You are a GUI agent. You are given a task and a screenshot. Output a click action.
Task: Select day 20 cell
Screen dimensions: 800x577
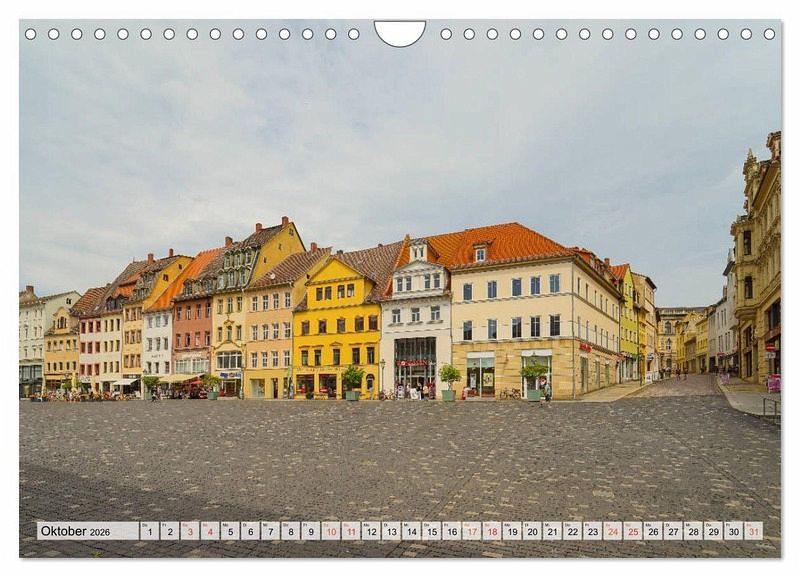(x=533, y=531)
